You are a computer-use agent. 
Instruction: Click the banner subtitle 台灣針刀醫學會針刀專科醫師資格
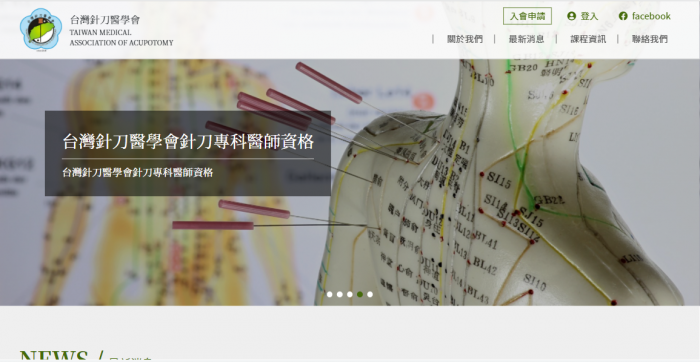point(138,172)
